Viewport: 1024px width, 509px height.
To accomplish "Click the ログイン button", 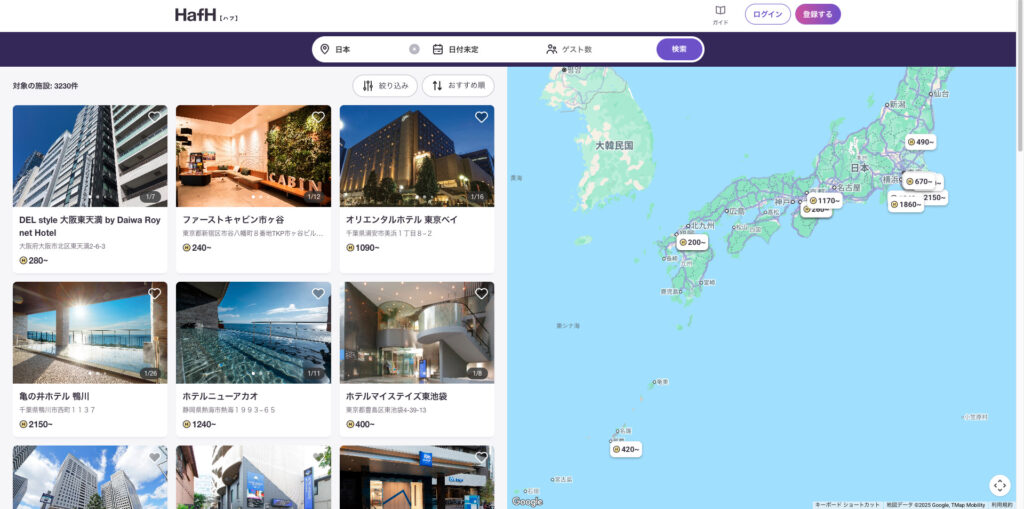I will 767,14.
